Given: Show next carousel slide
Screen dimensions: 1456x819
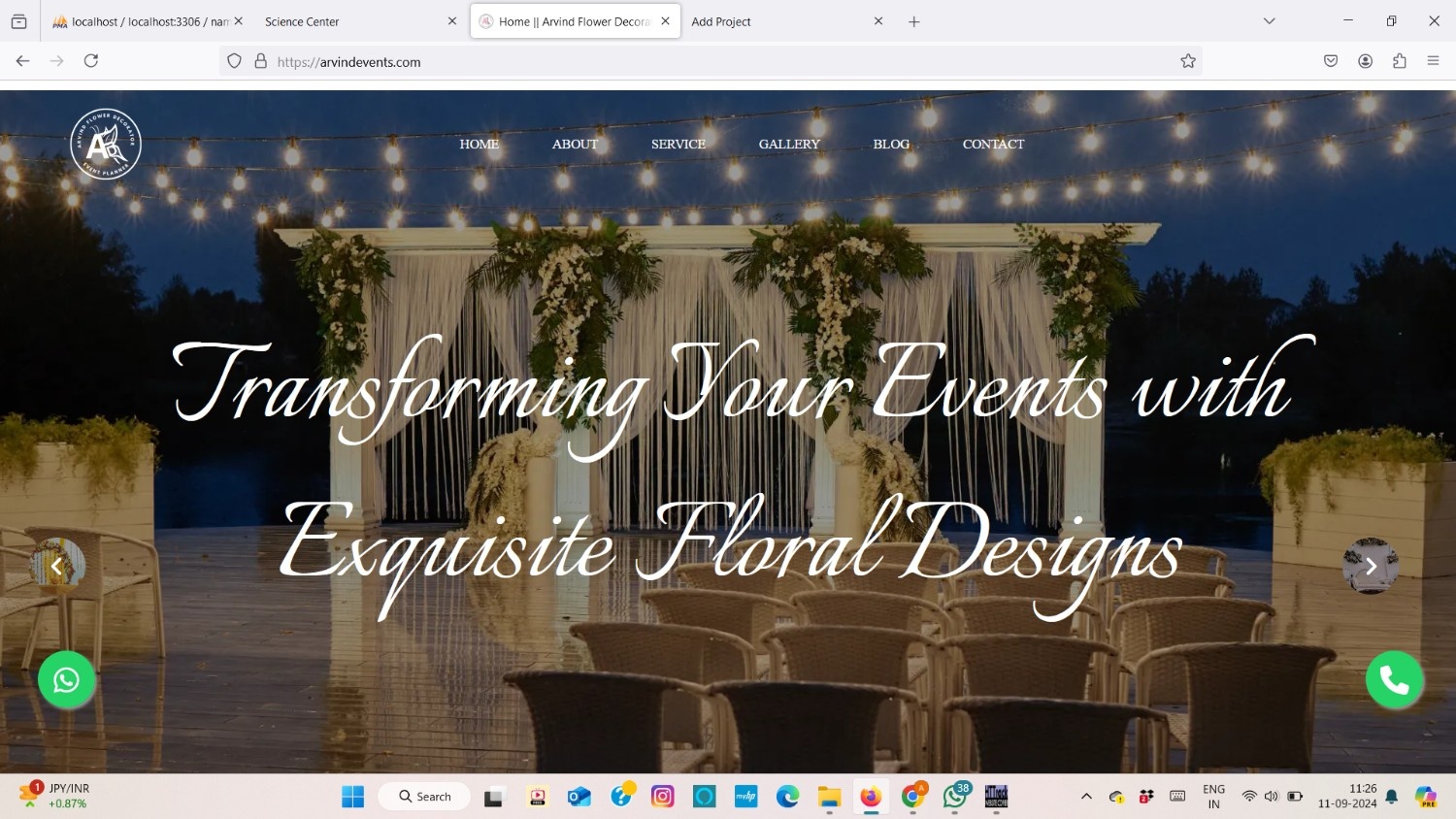Looking at the screenshot, I should (x=1371, y=566).
